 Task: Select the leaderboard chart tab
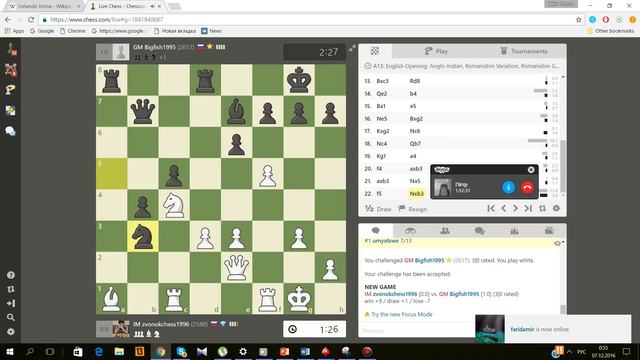coord(514,231)
